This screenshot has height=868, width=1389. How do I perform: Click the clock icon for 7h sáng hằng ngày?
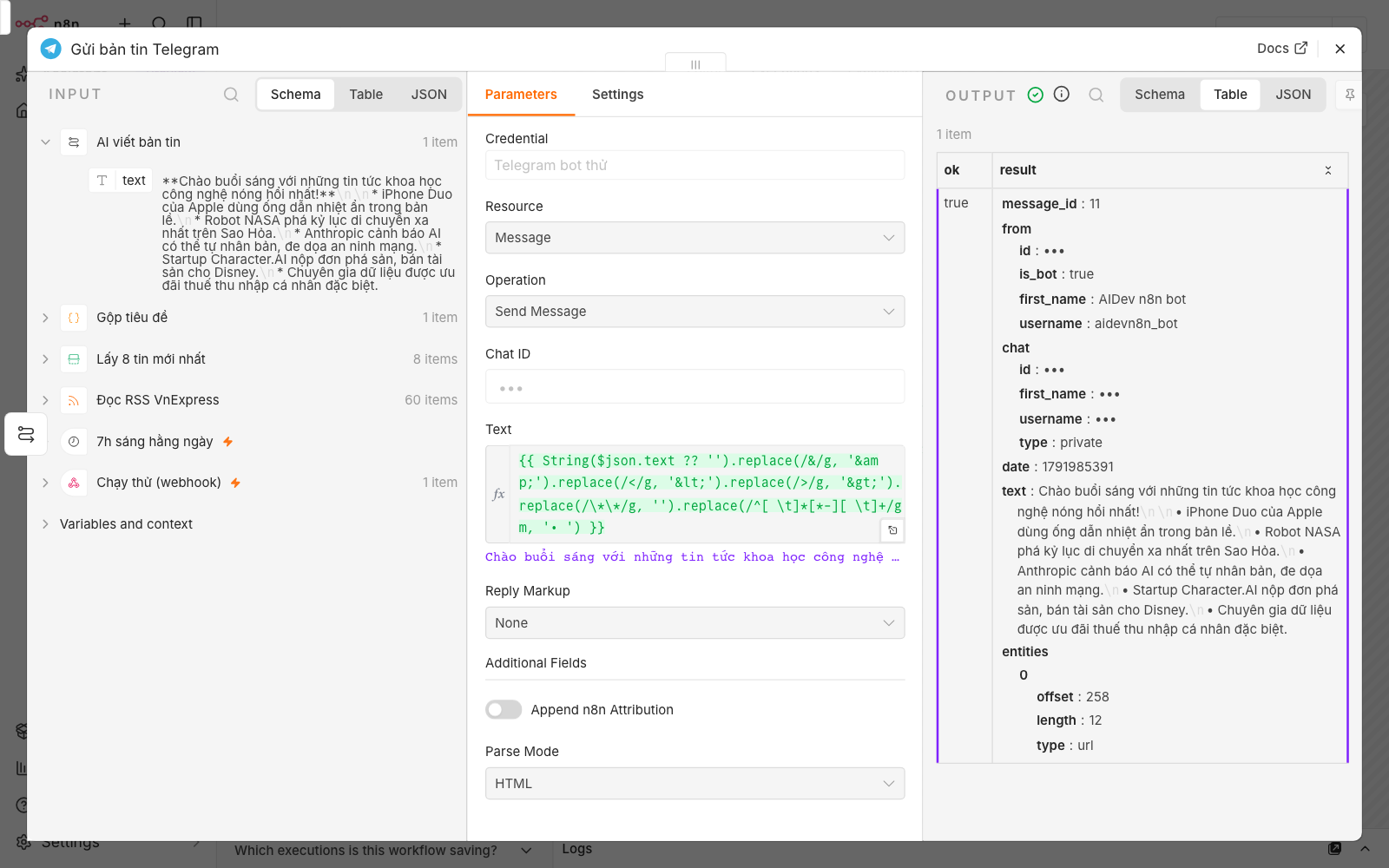pos(74,442)
